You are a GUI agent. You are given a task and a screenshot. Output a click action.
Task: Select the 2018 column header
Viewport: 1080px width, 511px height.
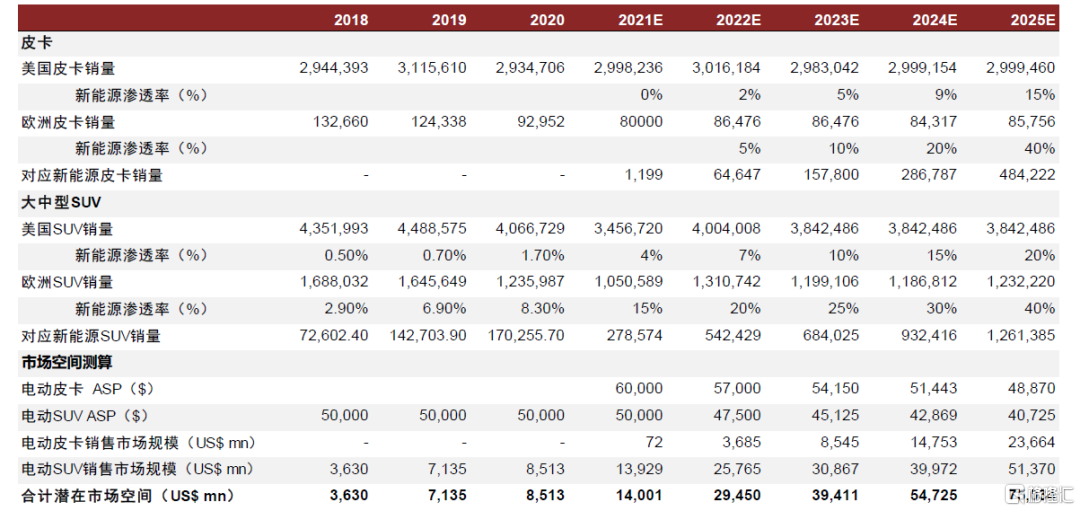350,20
